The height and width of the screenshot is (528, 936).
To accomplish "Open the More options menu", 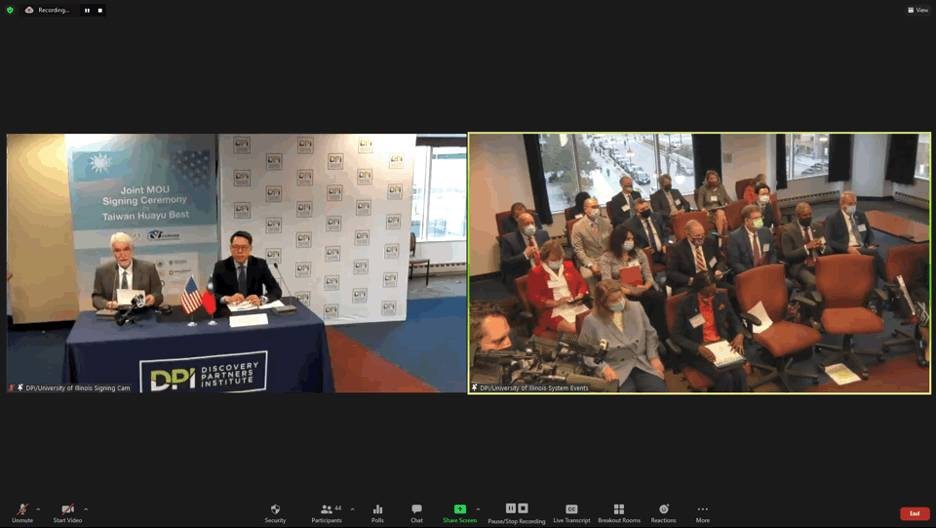I will point(703,512).
